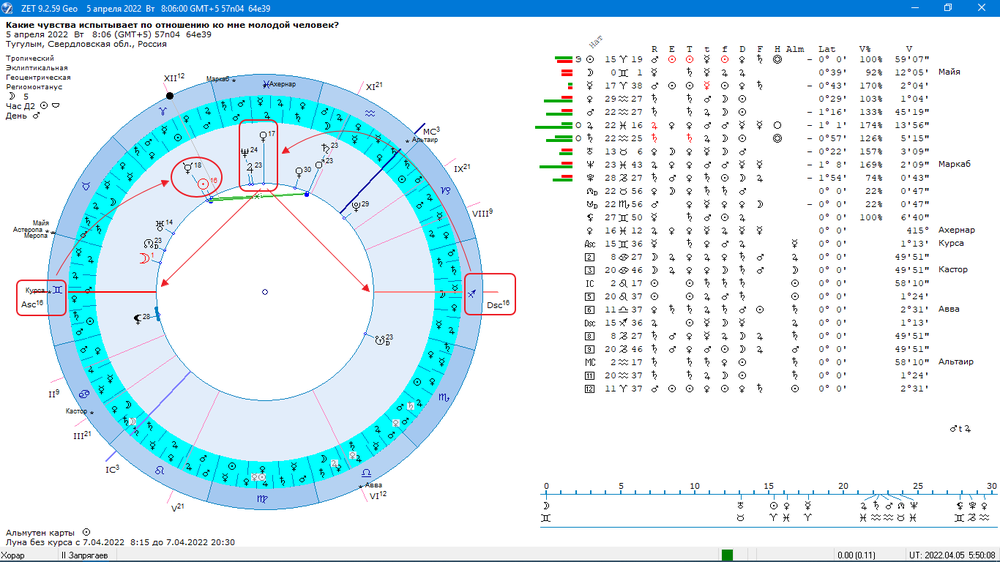Click the Pluto glyph at 28 Capricorn 27
Screen dimensions: 1000x562
pyautogui.click(x=590, y=178)
